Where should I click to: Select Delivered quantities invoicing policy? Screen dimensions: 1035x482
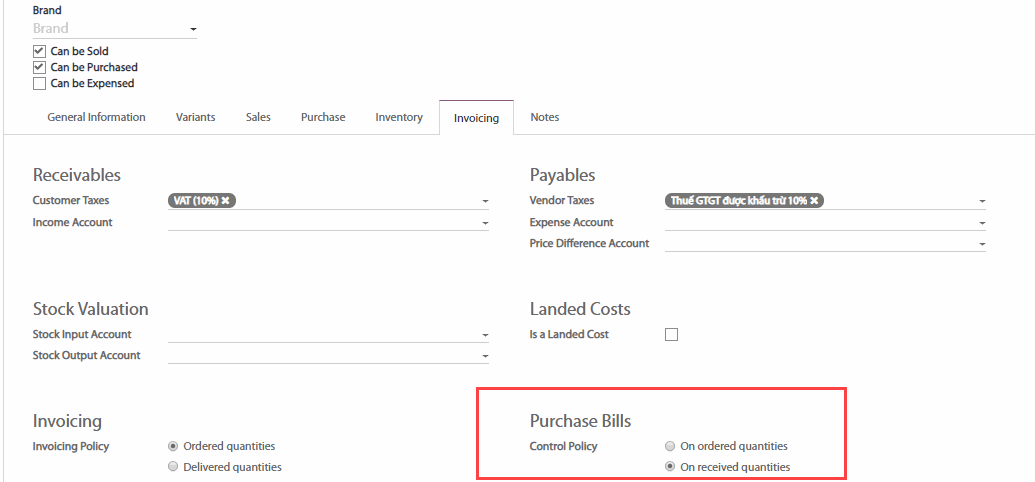(174, 467)
